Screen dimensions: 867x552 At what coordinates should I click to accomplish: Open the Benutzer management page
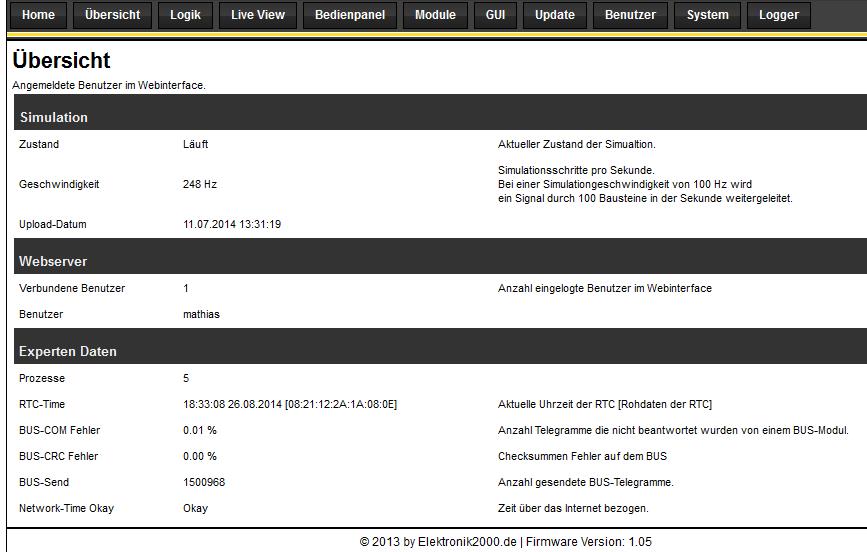630,15
